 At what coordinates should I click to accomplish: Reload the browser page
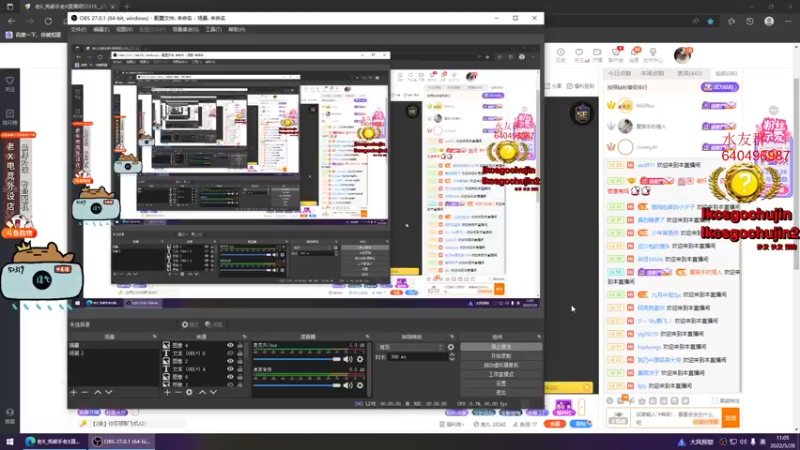coord(48,21)
